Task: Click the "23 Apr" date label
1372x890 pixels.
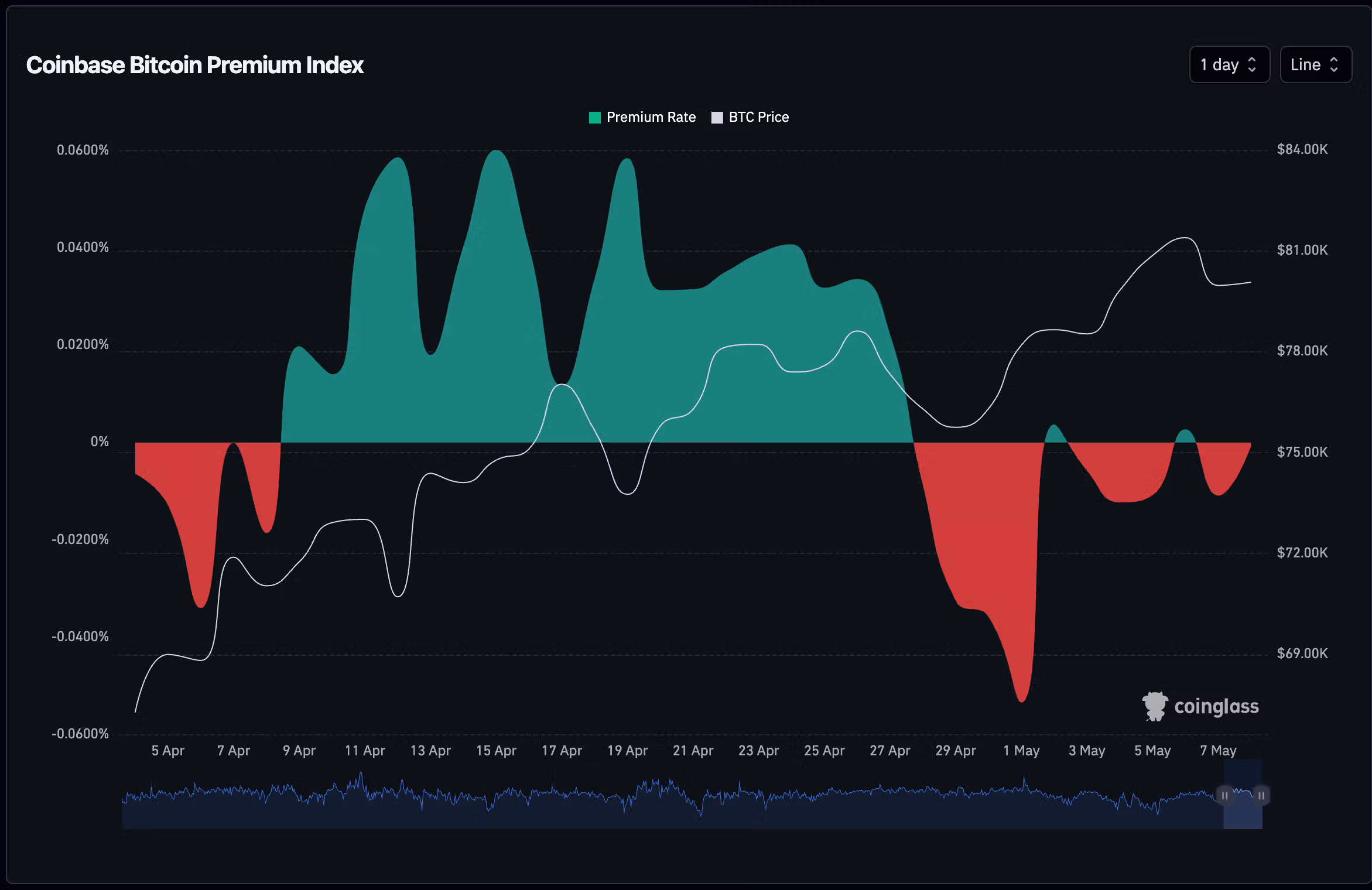Action: (758, 751)
